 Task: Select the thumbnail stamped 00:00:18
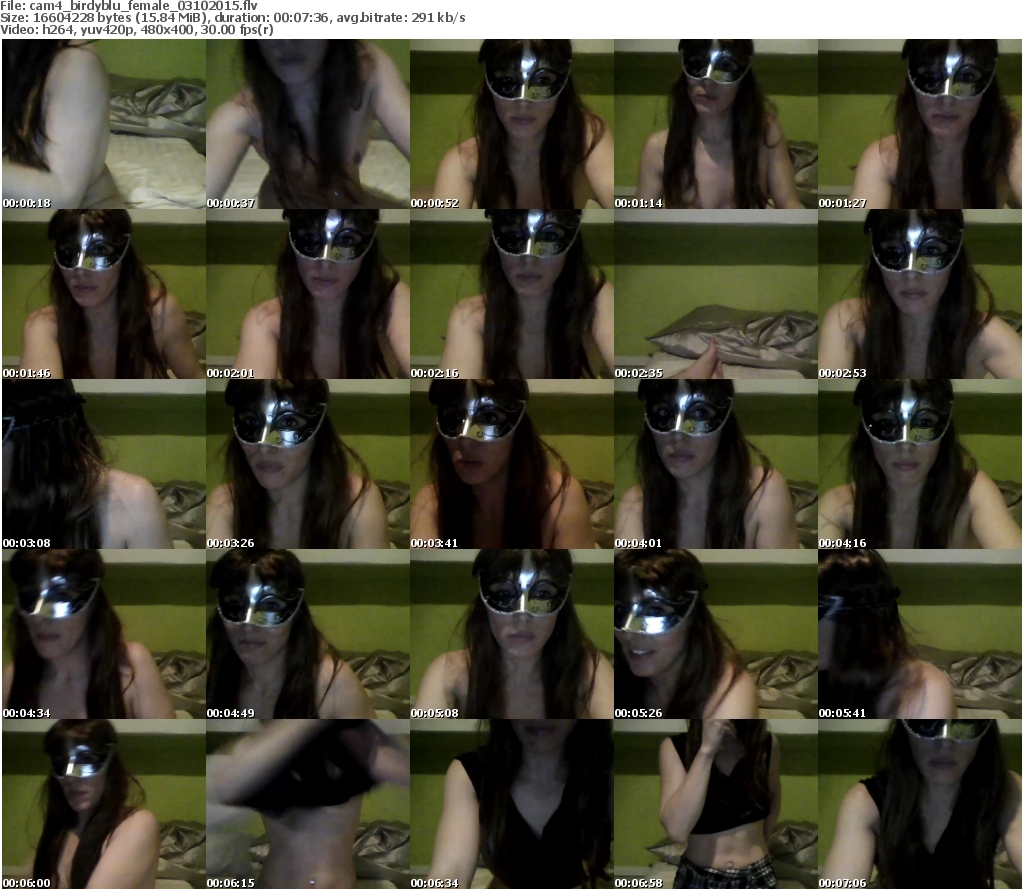pos(104,124)
